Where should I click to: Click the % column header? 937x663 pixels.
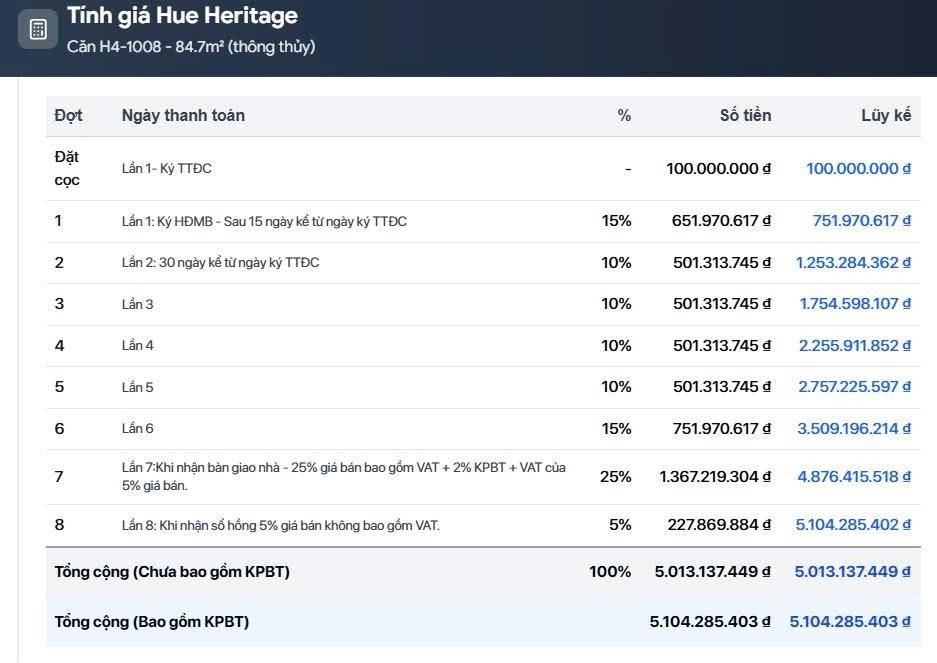(x=624, y=115)
